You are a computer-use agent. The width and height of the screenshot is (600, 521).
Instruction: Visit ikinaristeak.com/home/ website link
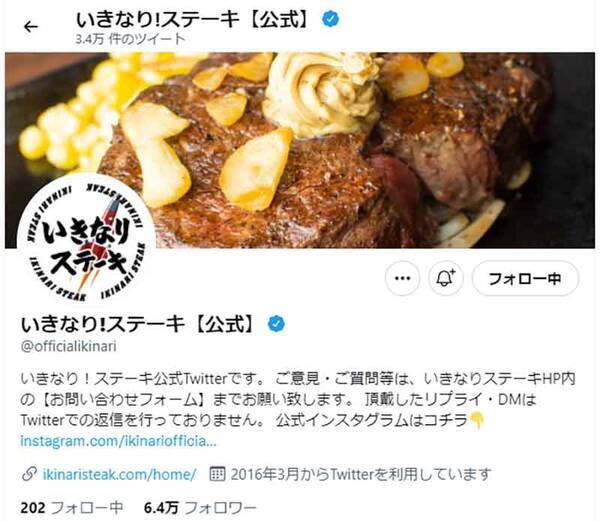pos(119,474)
